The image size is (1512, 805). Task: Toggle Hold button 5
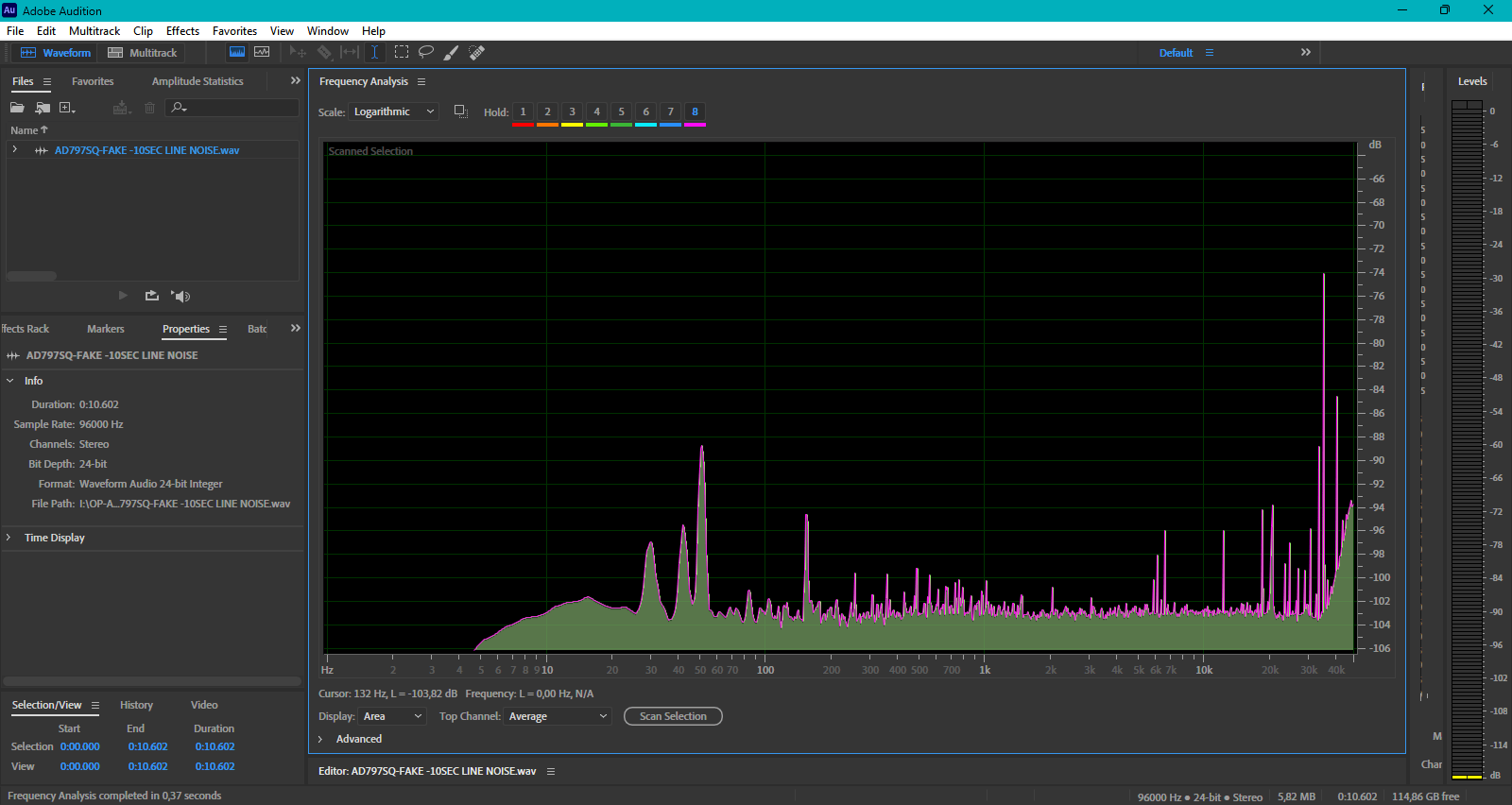click(x=621, y=112)
